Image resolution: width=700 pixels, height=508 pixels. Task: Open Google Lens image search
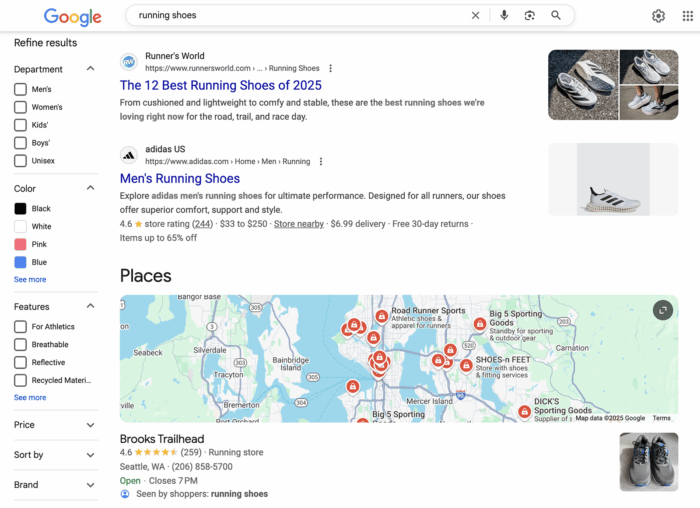[530, 16]
